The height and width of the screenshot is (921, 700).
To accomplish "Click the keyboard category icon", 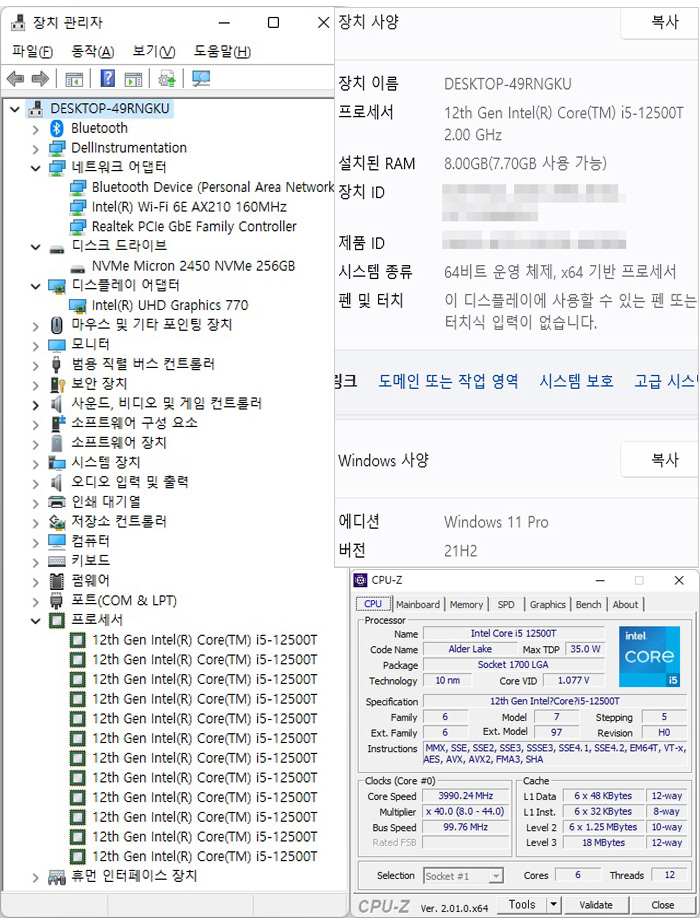I will pos(57,561).
